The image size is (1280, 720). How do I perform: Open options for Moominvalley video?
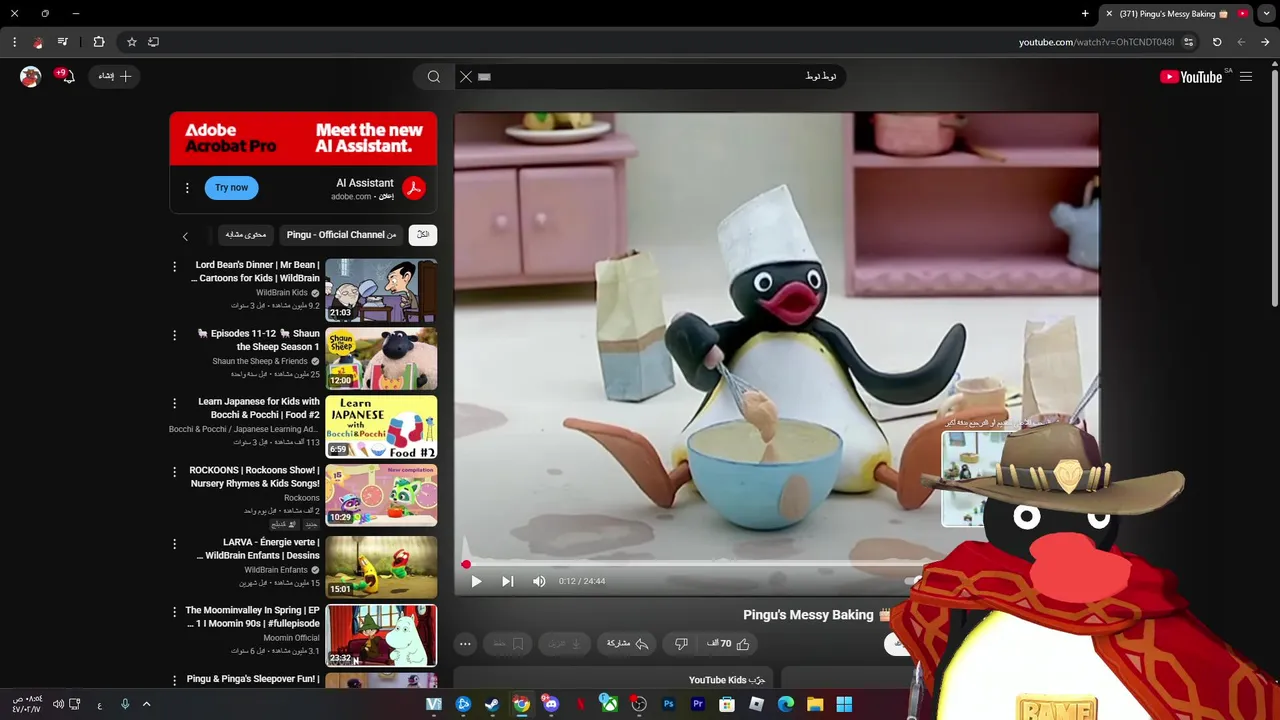coord(174,612)
